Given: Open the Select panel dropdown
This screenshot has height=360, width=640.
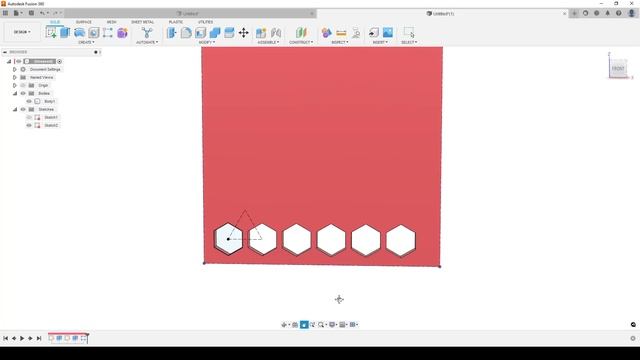Looking at the screenshot, I should tap(409, 42).
